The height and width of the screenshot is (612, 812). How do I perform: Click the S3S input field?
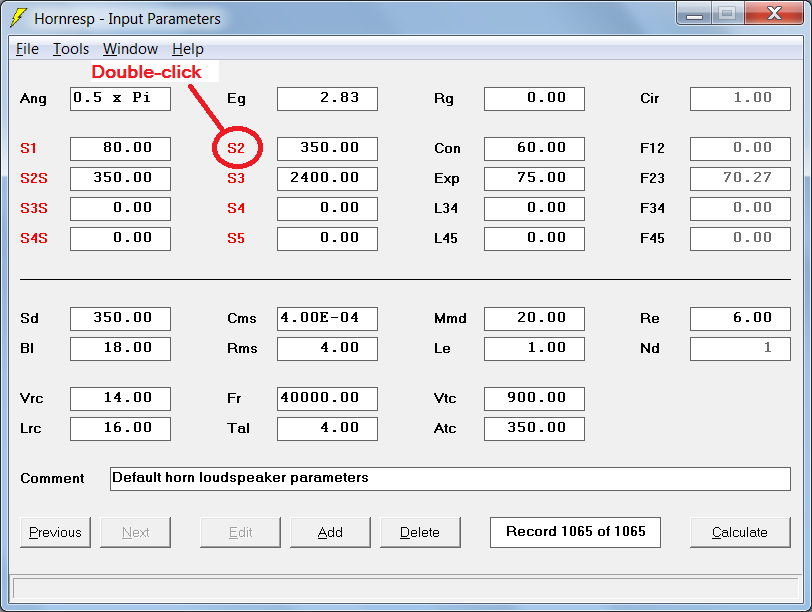click(x=120, y=209)
